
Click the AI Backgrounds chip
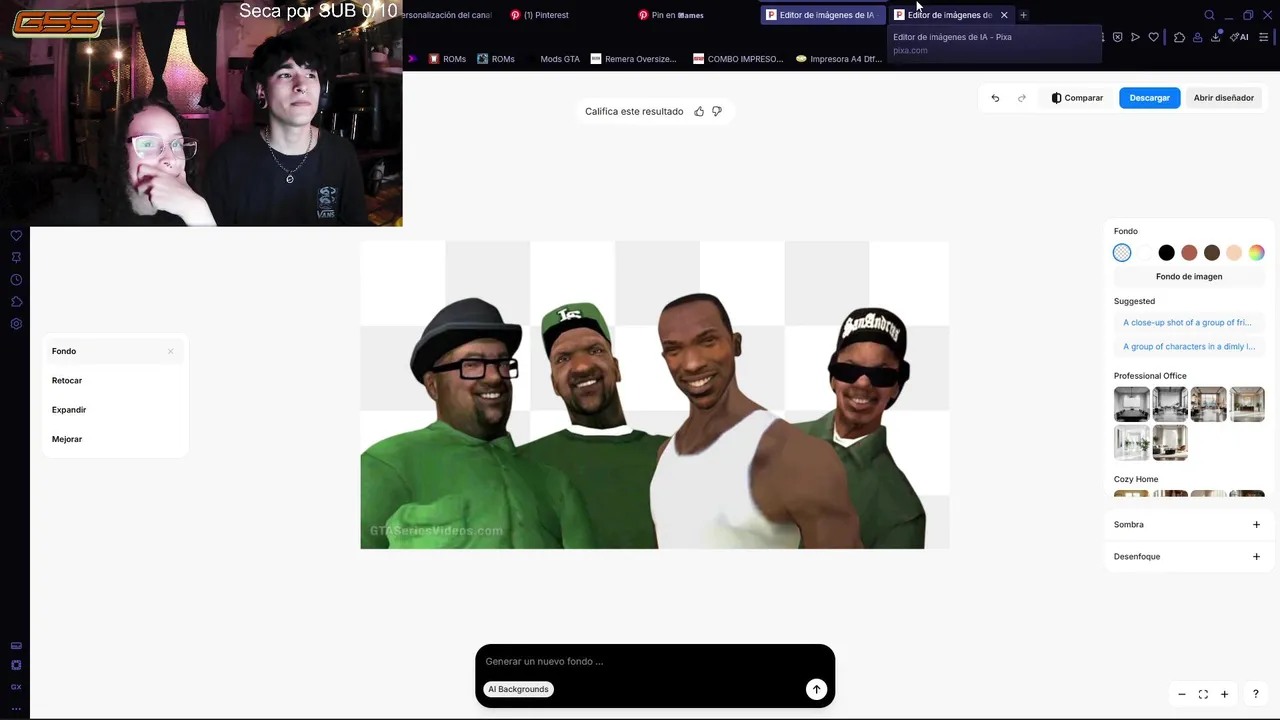pos(518,689)
